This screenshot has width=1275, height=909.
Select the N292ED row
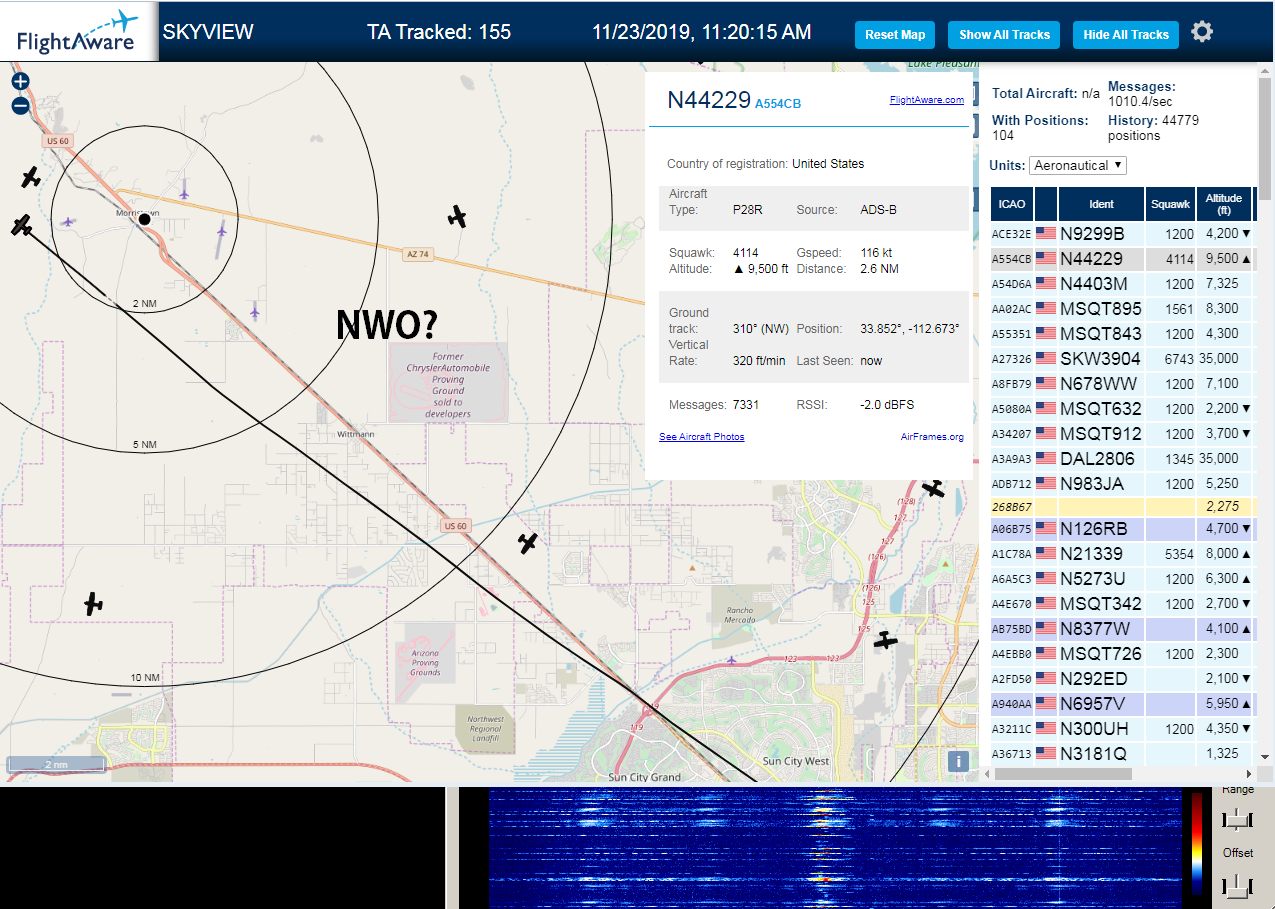point(1121,678)
